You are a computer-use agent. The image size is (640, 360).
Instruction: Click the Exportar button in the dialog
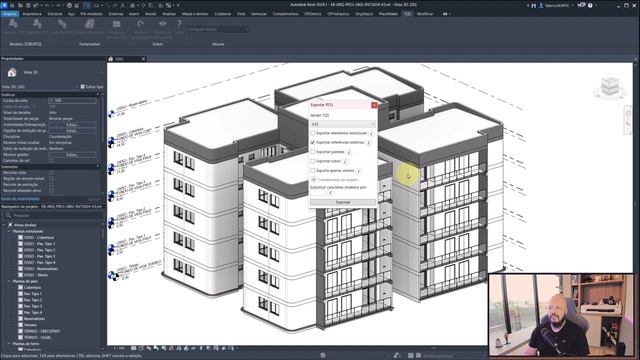pyautogui.click(x=342, y=202)
